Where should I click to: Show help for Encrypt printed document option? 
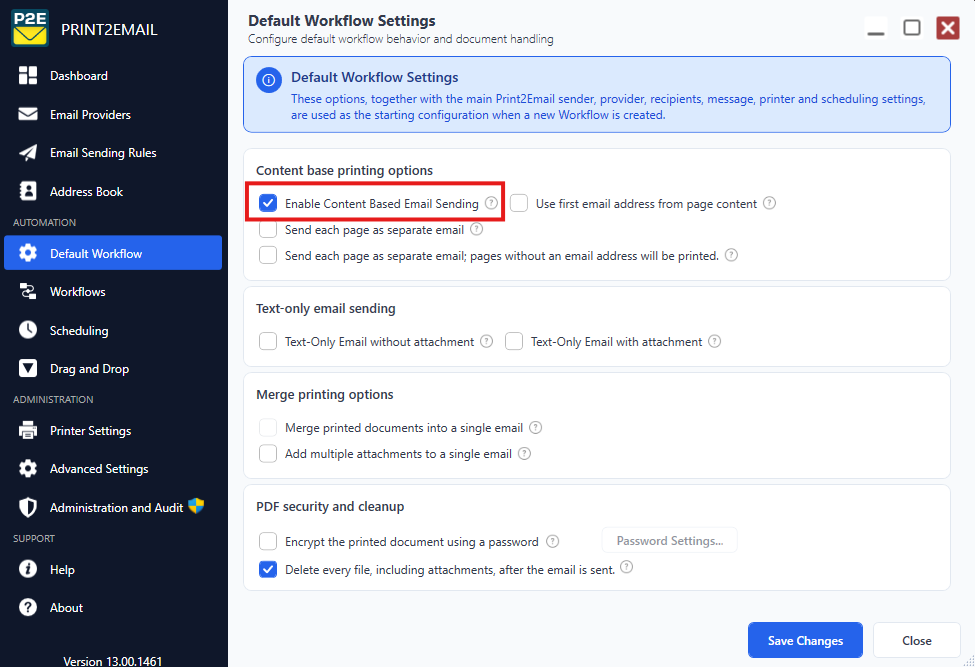[552, 541]
